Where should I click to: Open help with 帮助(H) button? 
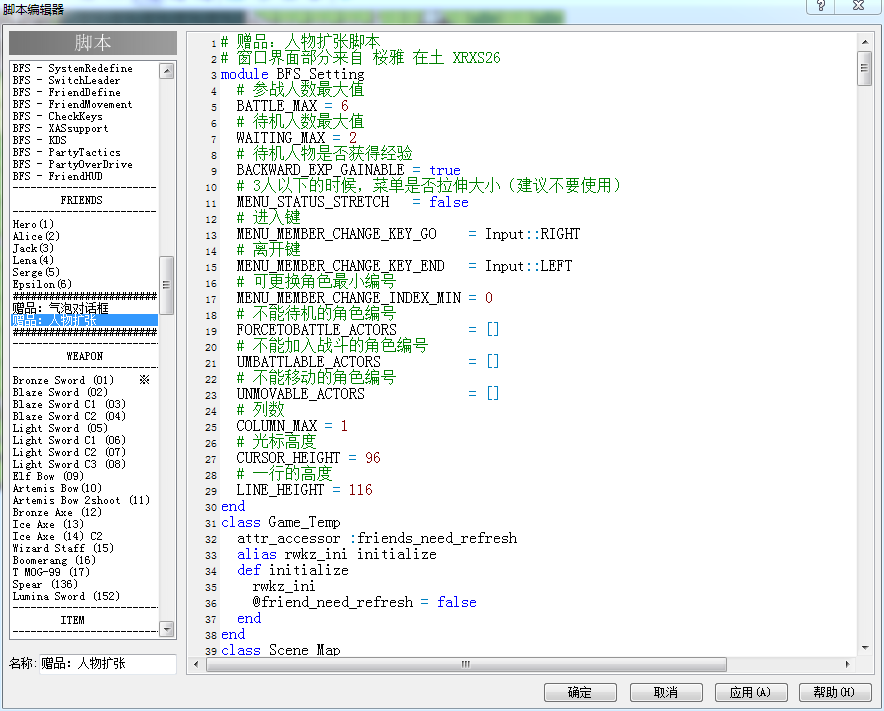click(835, 692)
